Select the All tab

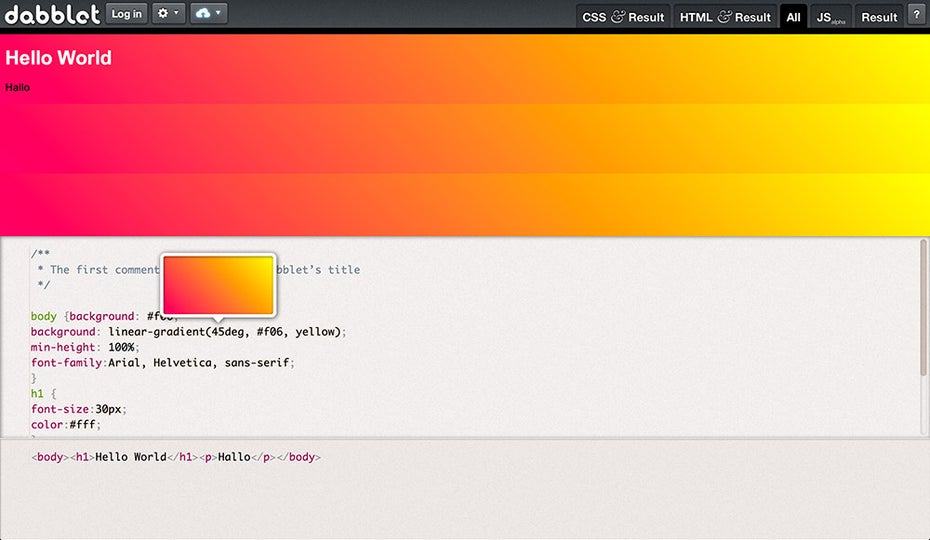(x=793, y=17)
